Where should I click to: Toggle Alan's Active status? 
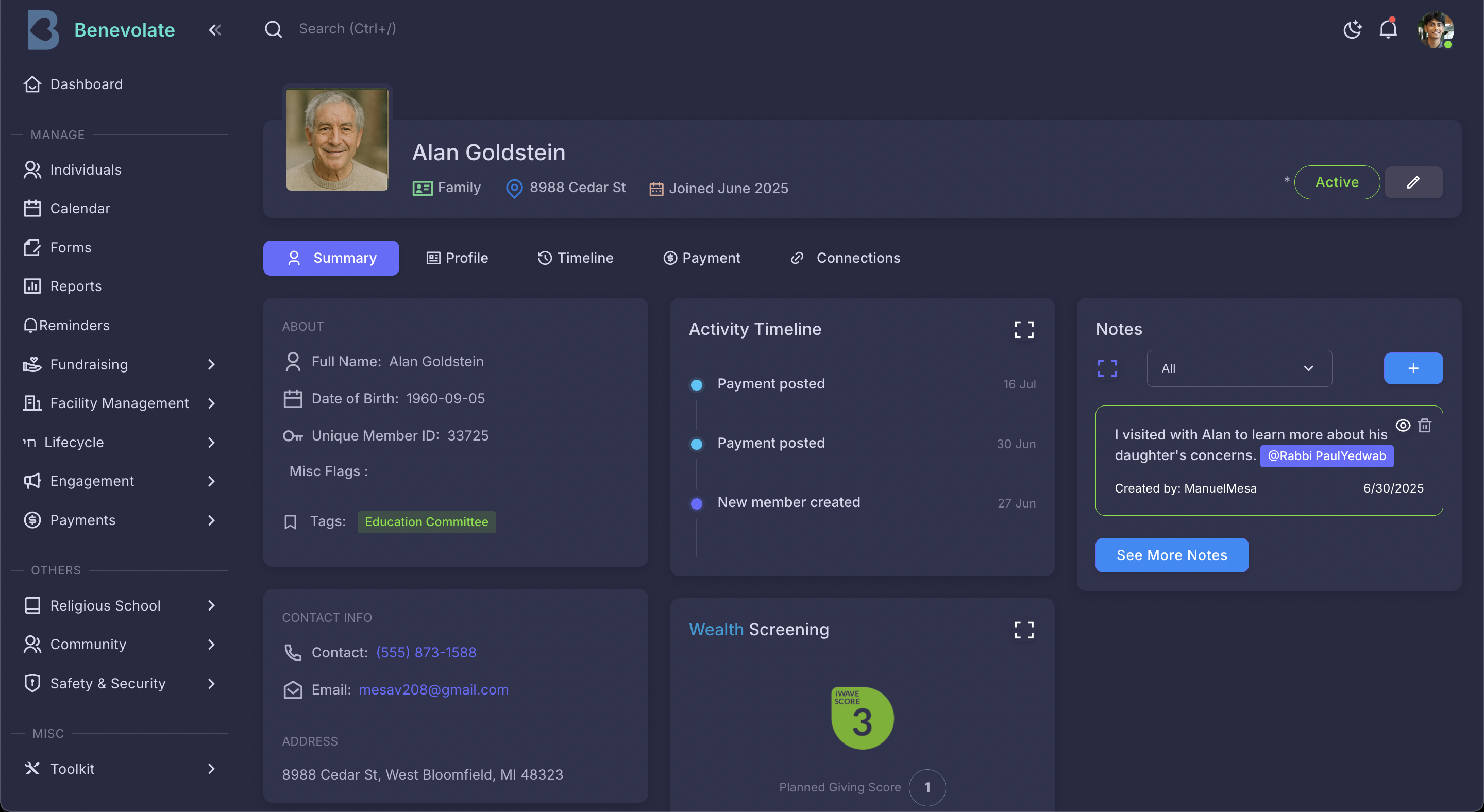pos(1337,182)
